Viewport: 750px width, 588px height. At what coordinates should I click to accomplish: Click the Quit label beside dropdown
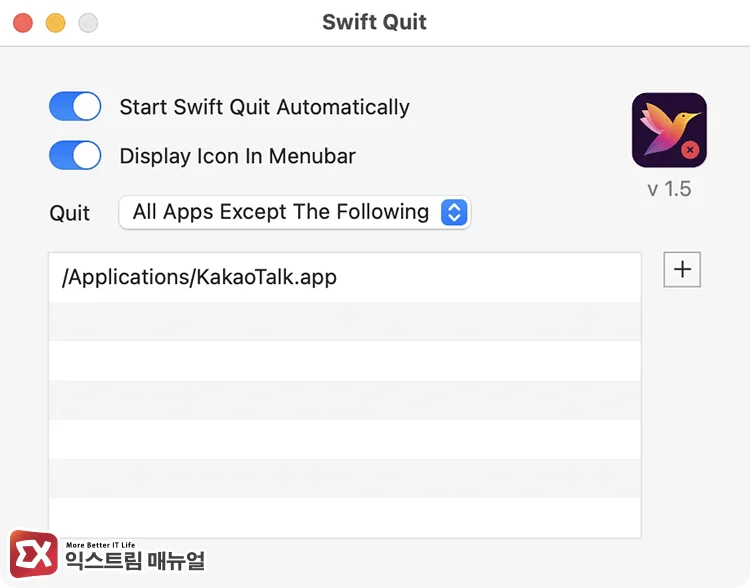(x=69, y=213)
